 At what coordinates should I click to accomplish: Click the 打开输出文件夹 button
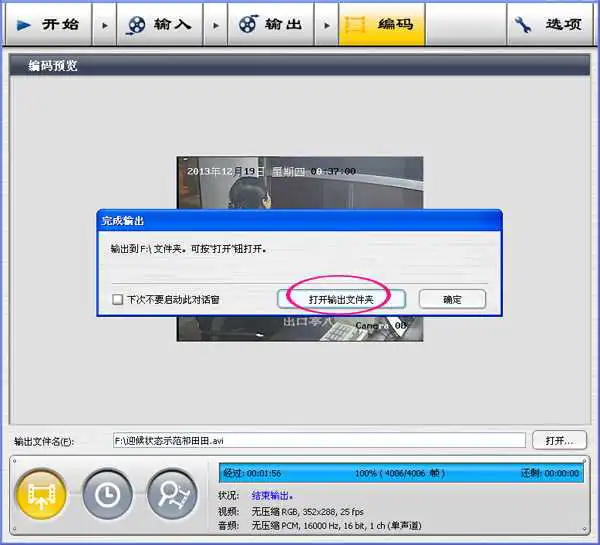[341, 299]
